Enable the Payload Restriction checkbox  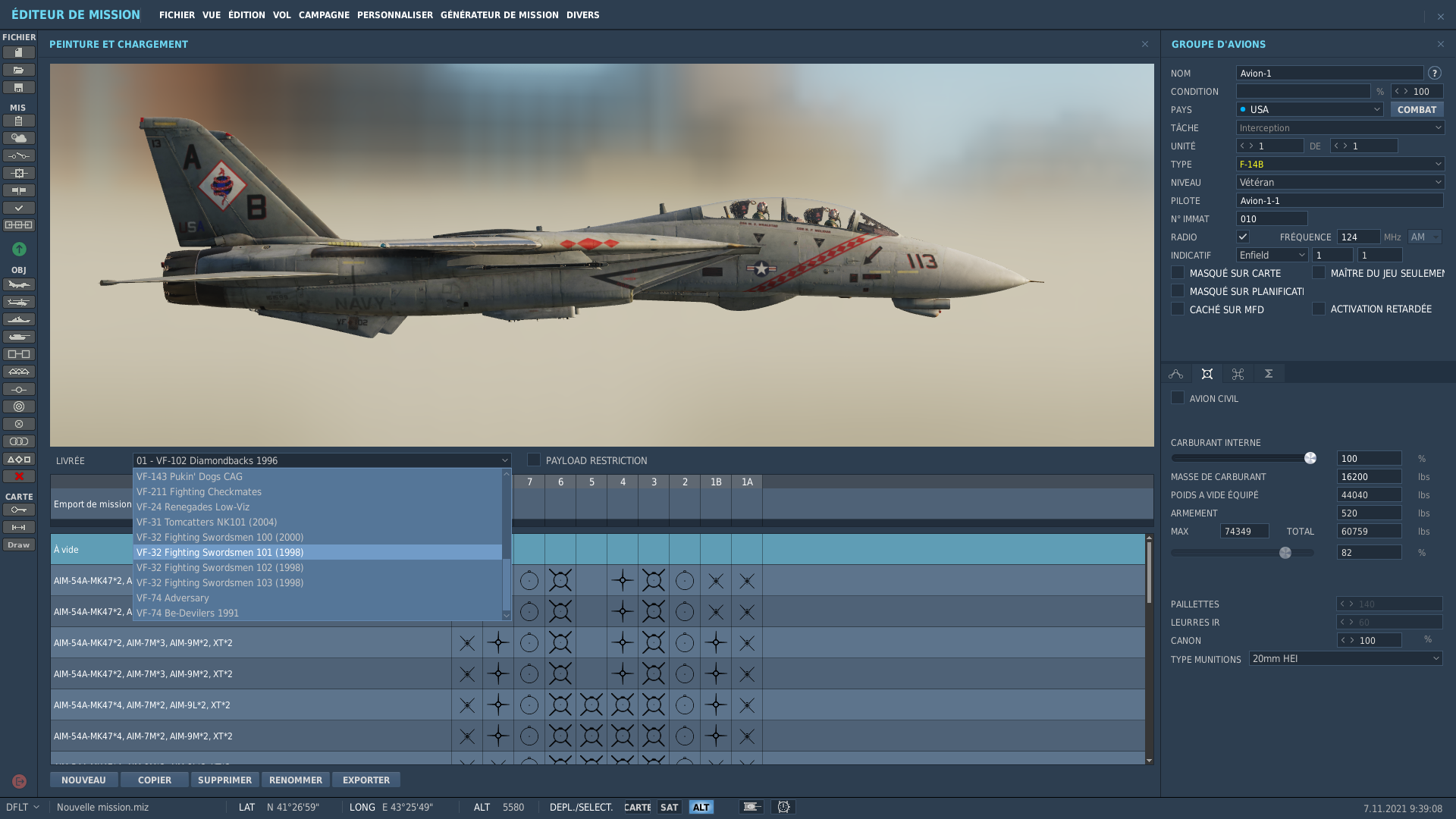point(534,460)
